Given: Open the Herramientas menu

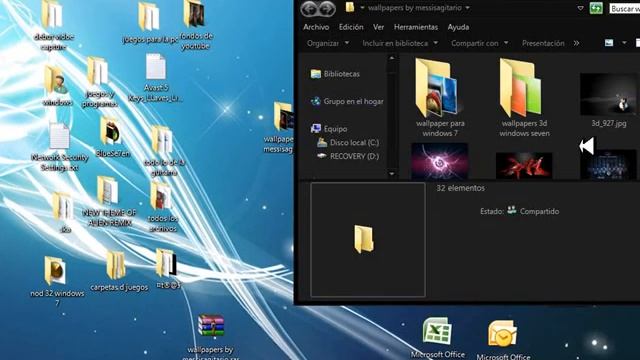Looking at the screenshot, I should pos(416,27).
